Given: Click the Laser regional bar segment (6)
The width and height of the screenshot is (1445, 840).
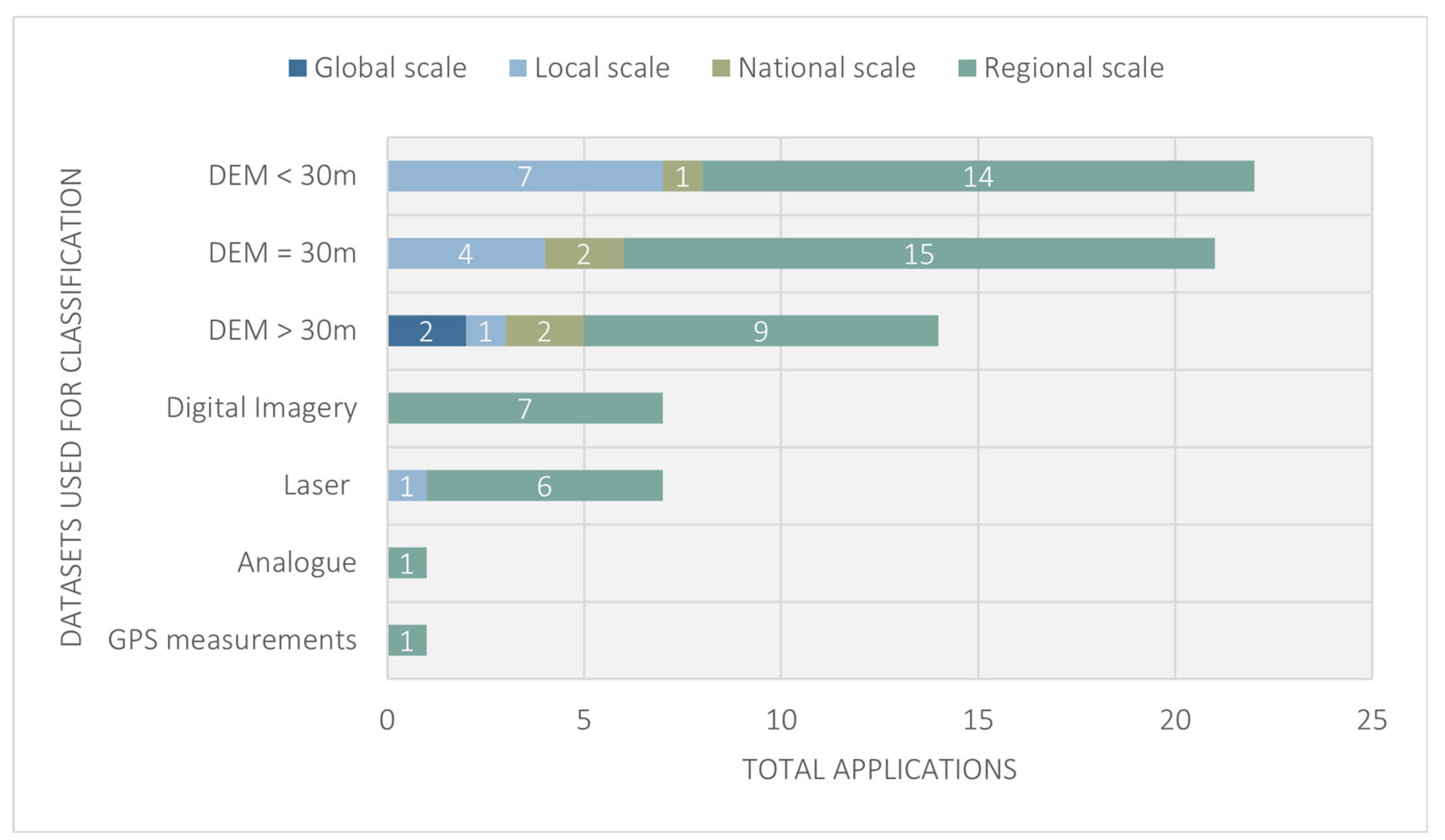Looking at the screenshot, I should coord(544,485).
